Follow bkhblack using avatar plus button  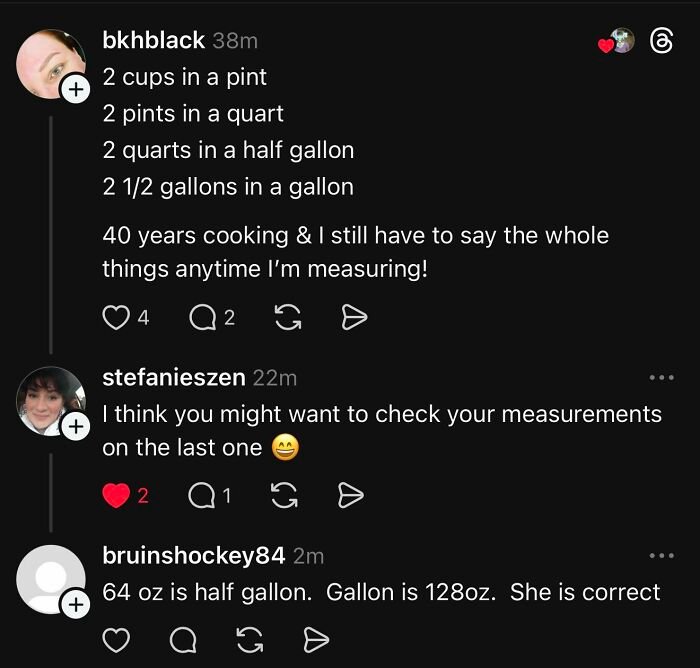[76, 90]
